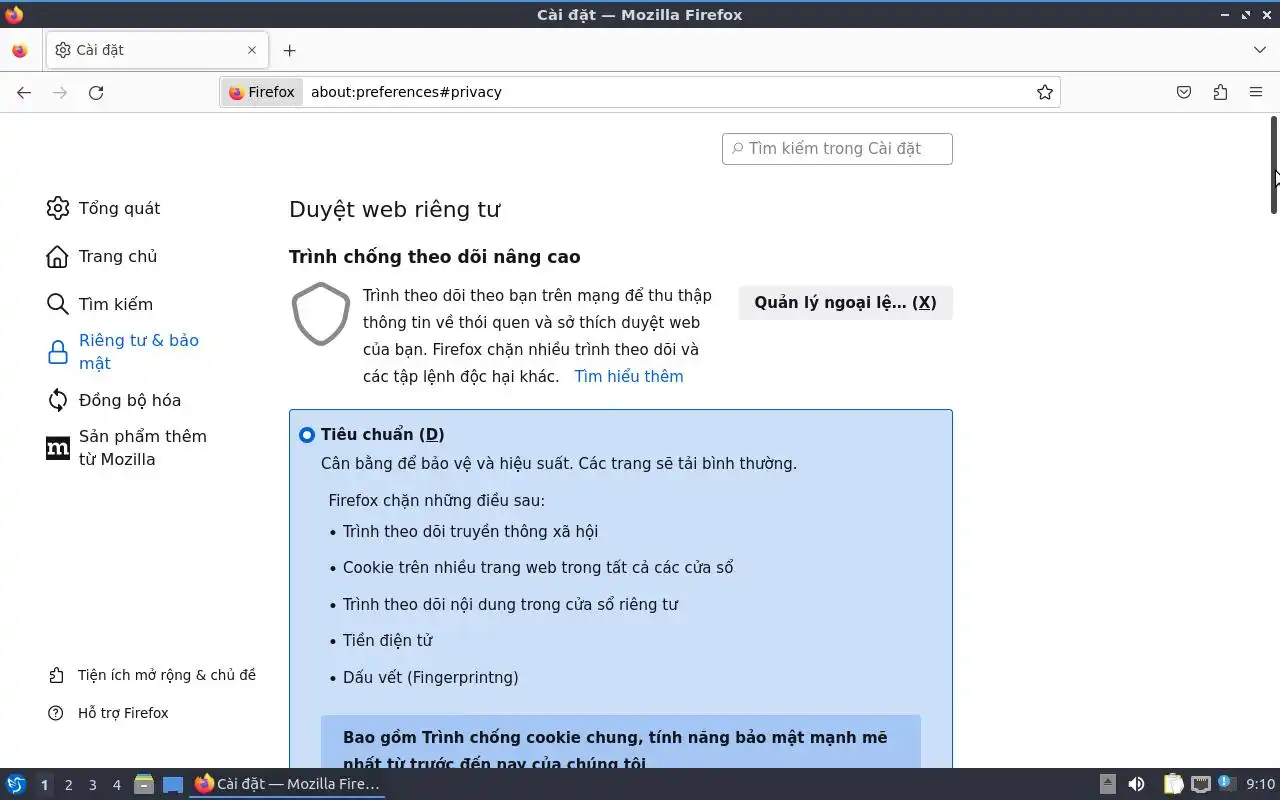Open Tiện ích mở rộng & chủ đề
The height and width of the screenshot is (800, 1280).
point(152,675)
